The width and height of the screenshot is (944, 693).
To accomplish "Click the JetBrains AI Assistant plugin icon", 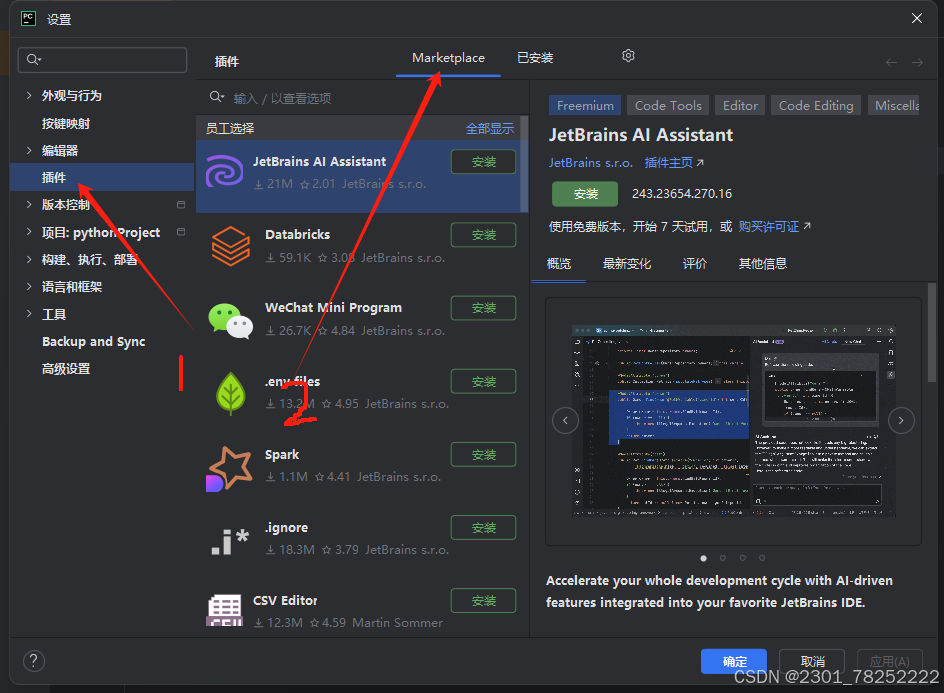I will tap(225, 172).
